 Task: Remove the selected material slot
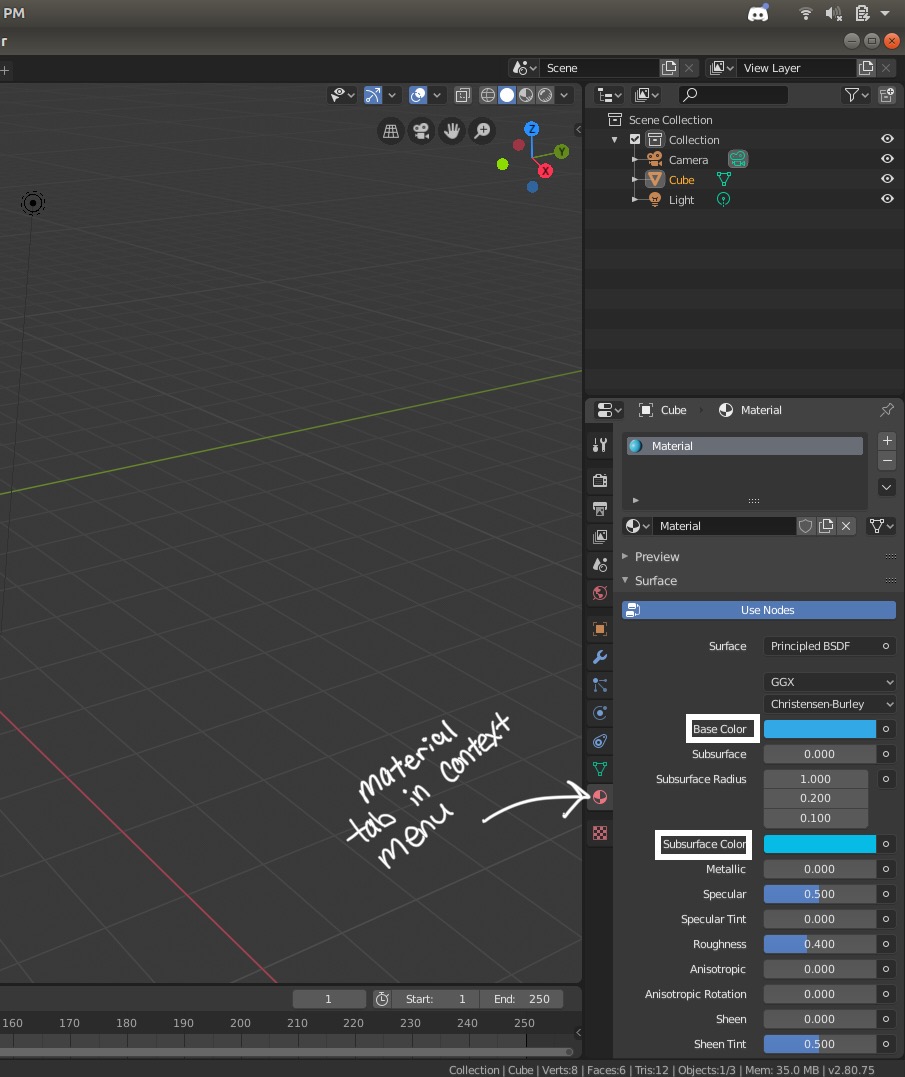[x=886, y=461]
